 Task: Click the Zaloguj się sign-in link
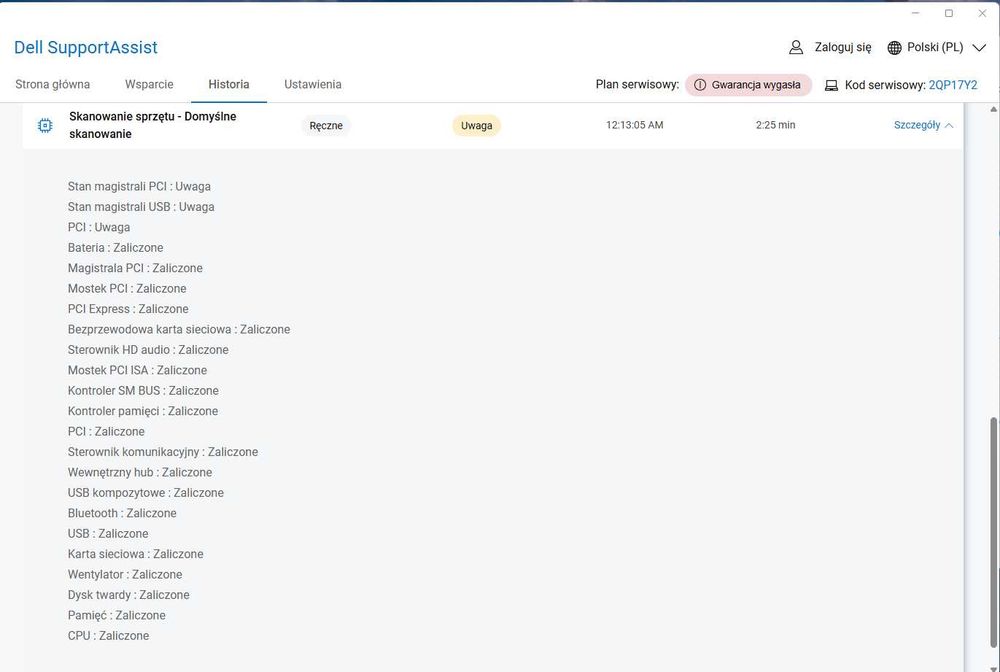tap(842, 47)
